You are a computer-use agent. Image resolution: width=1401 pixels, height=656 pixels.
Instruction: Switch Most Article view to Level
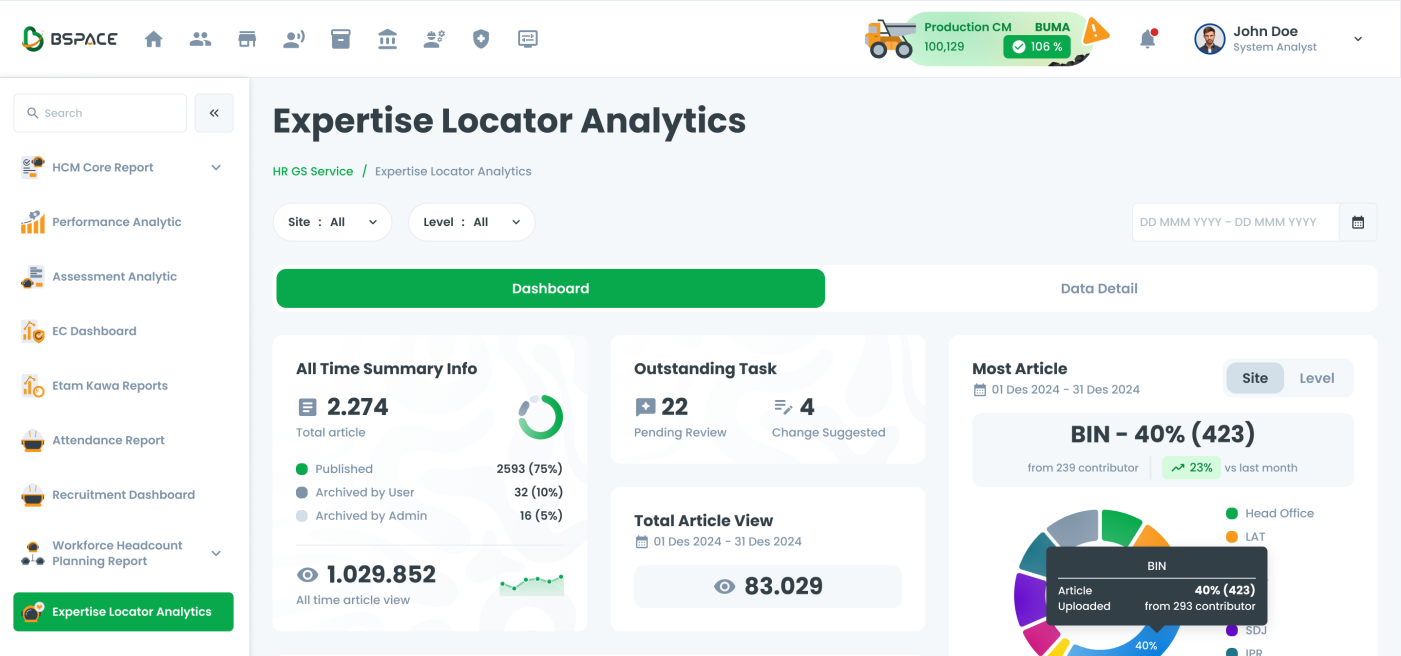[1316, 378]
